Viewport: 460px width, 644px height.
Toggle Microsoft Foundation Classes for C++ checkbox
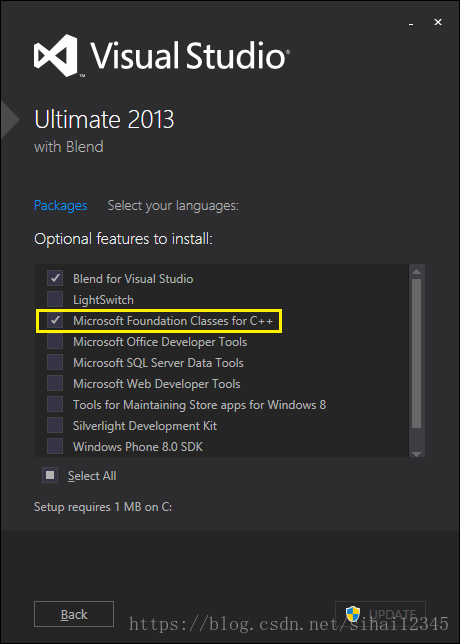(55, 320)
